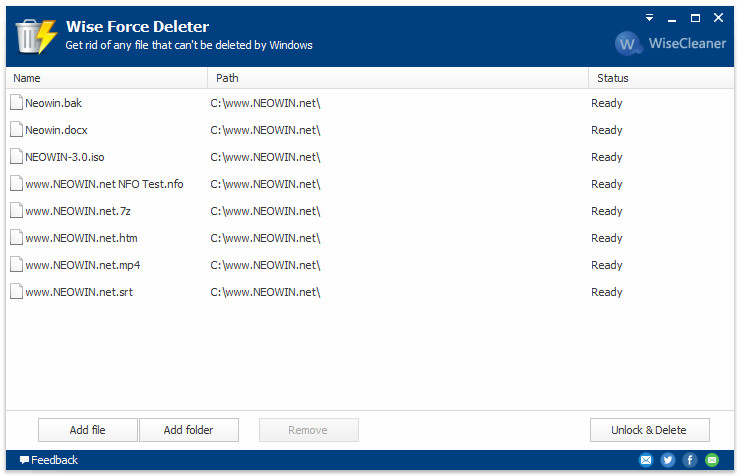Click the file icon beside www.NEOWIN.net.htm

coord(17,237)
